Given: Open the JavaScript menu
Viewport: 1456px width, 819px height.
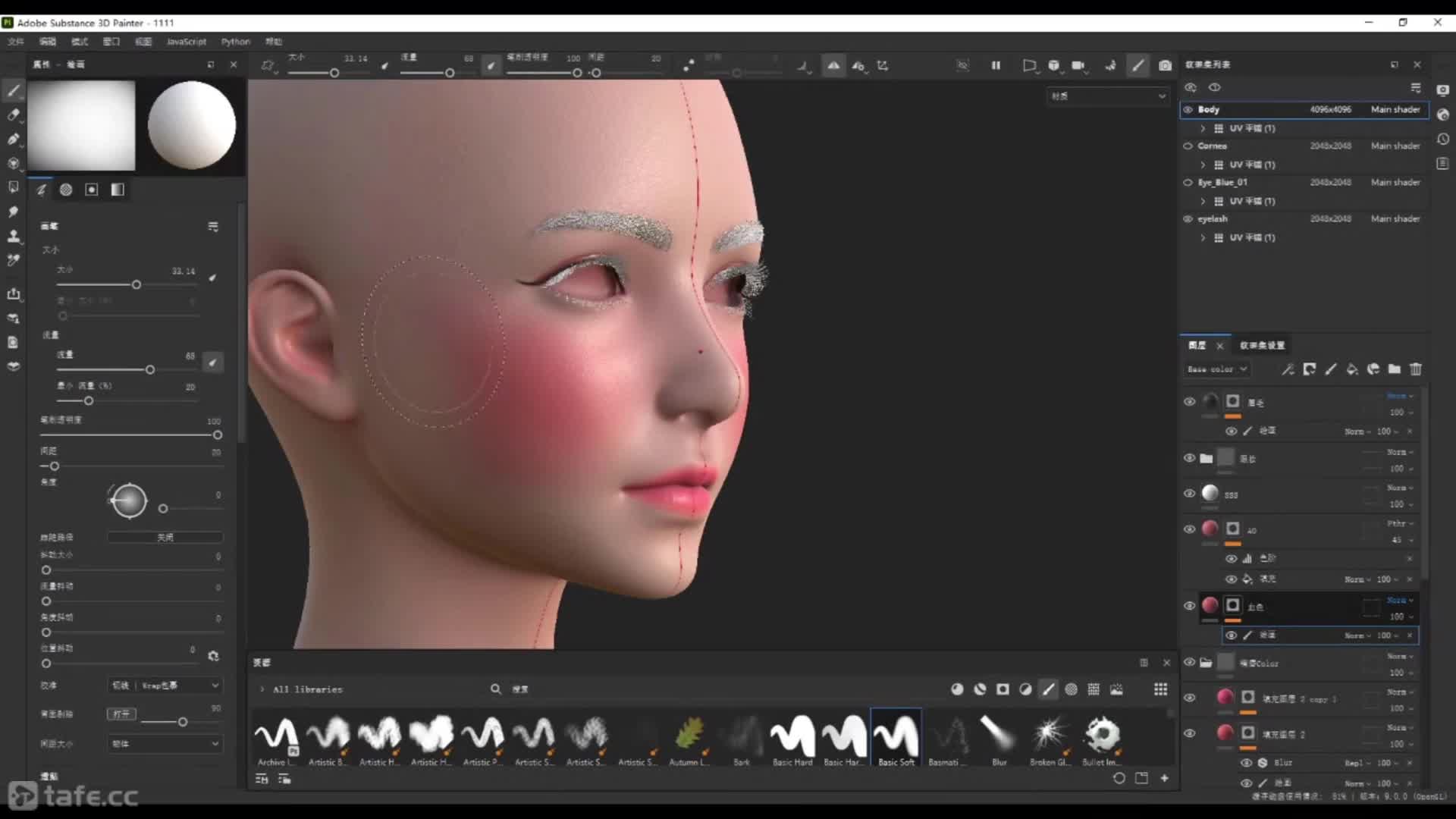Looking at the screenshot, I should point(186,42).
